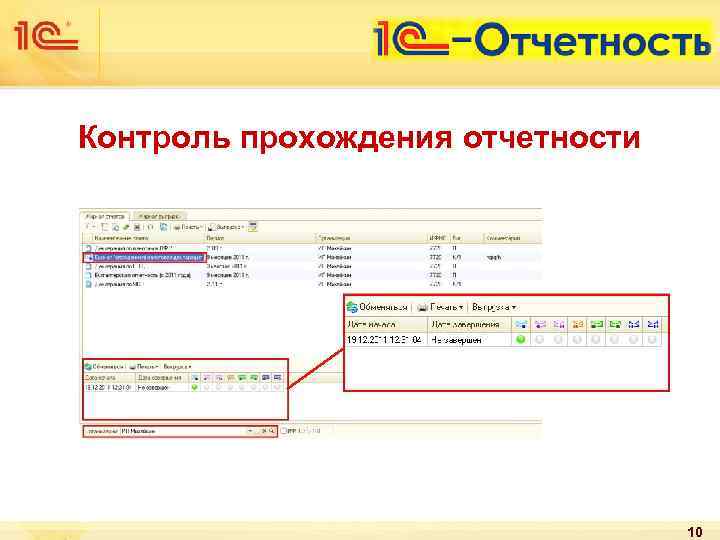The height and width of the screenshot is (540, 720).
Task: Click the light-blue stage icon in enlarged header
Action: click(521, 324)
